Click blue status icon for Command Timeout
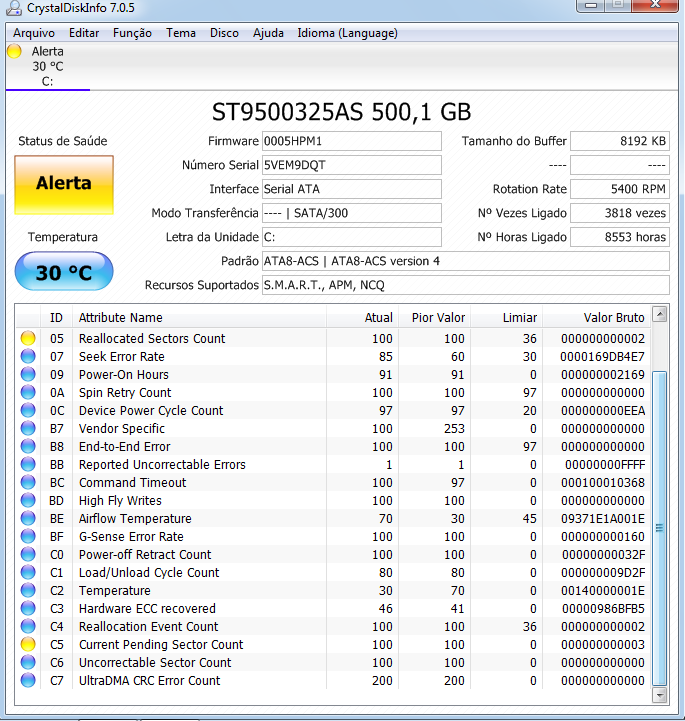Viewport: 685px width, 721px height. point(28,482)
